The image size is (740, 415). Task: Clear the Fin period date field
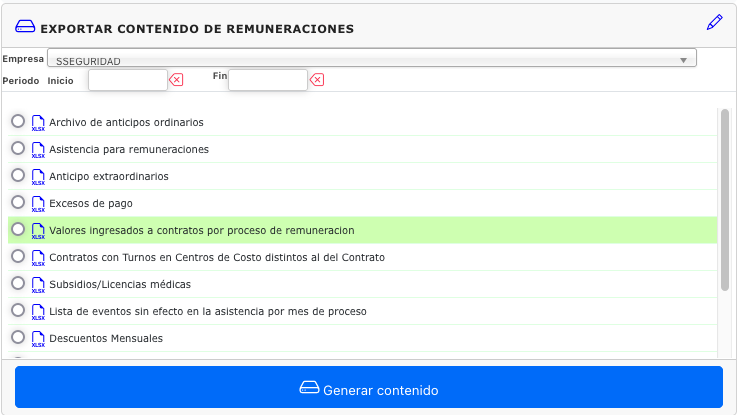point(316,80)
